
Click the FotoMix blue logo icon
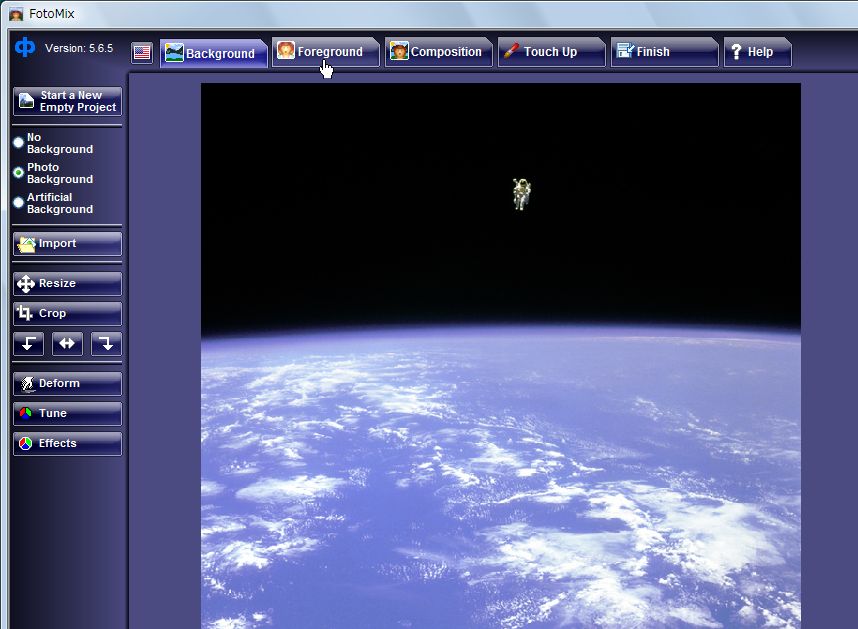click(25, 47)
